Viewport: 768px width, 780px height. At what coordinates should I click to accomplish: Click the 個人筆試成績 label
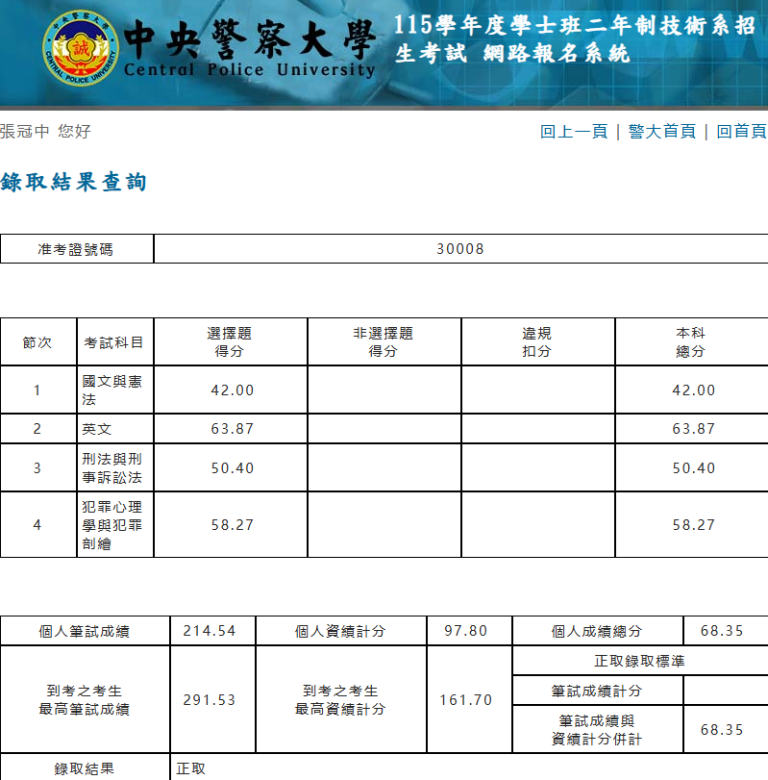point(85,631)
